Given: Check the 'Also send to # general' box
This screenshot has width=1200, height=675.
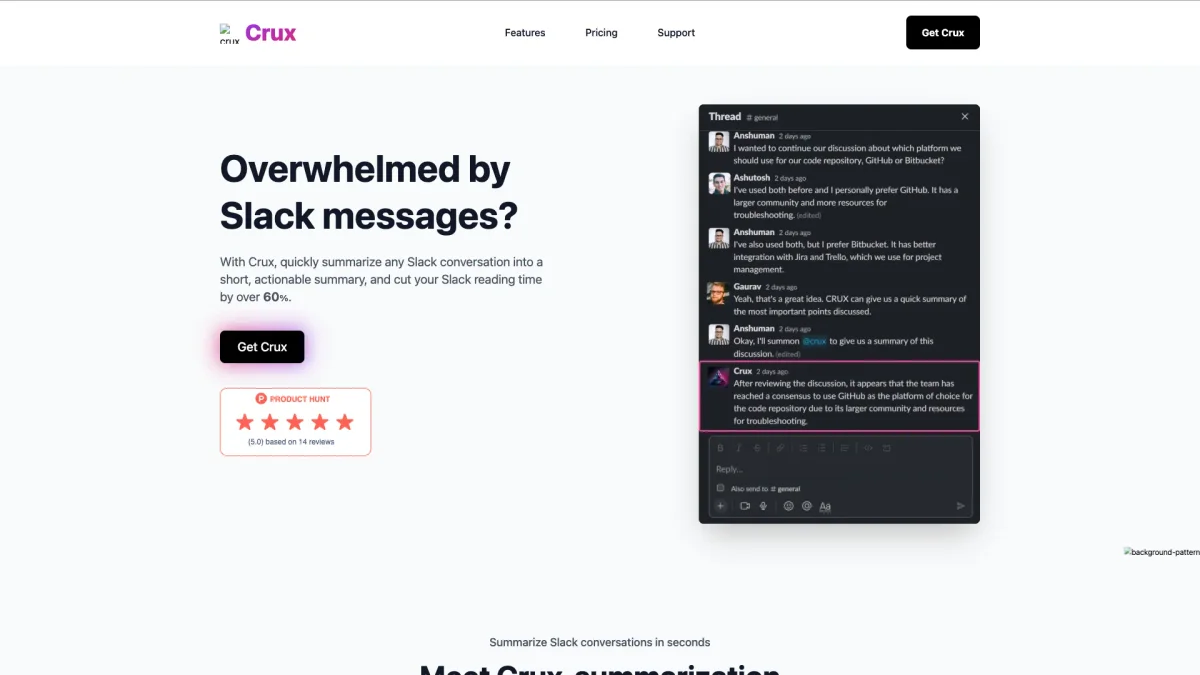Looking at the screenshot, I should [720, 488].
